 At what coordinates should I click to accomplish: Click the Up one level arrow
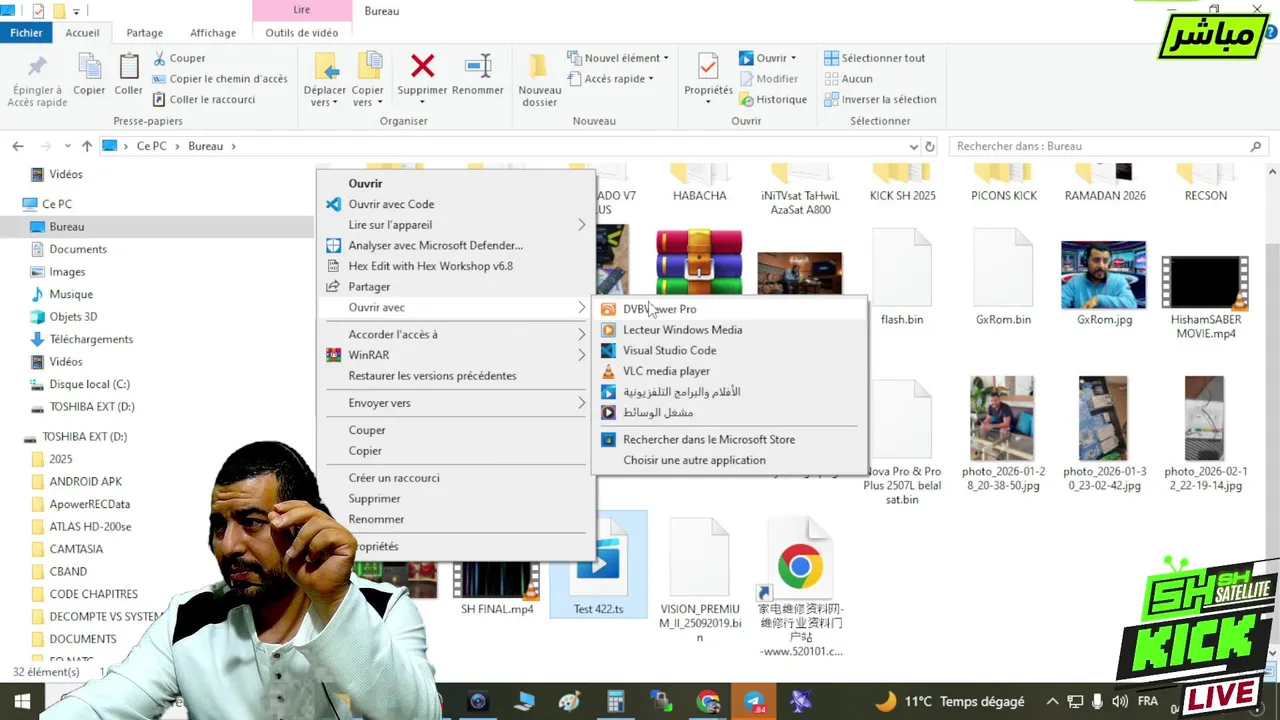tap(87, 146)
